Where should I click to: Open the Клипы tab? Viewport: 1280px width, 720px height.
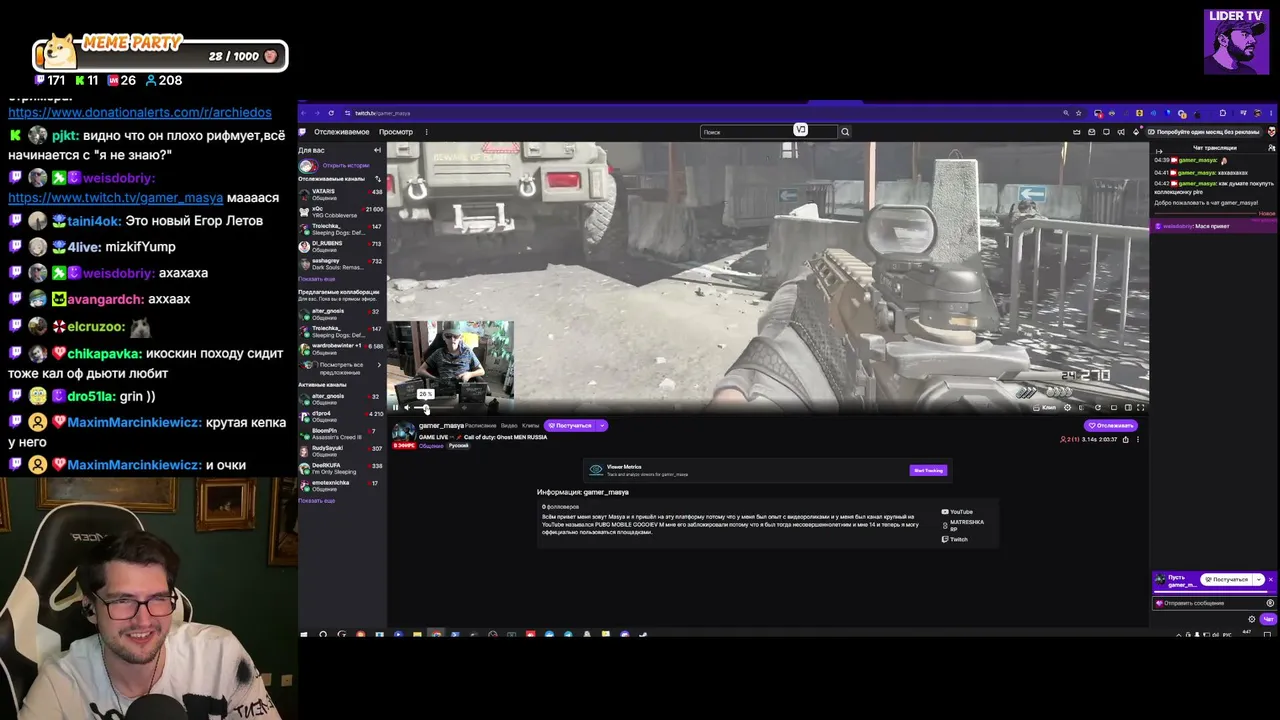coord(530,426)
